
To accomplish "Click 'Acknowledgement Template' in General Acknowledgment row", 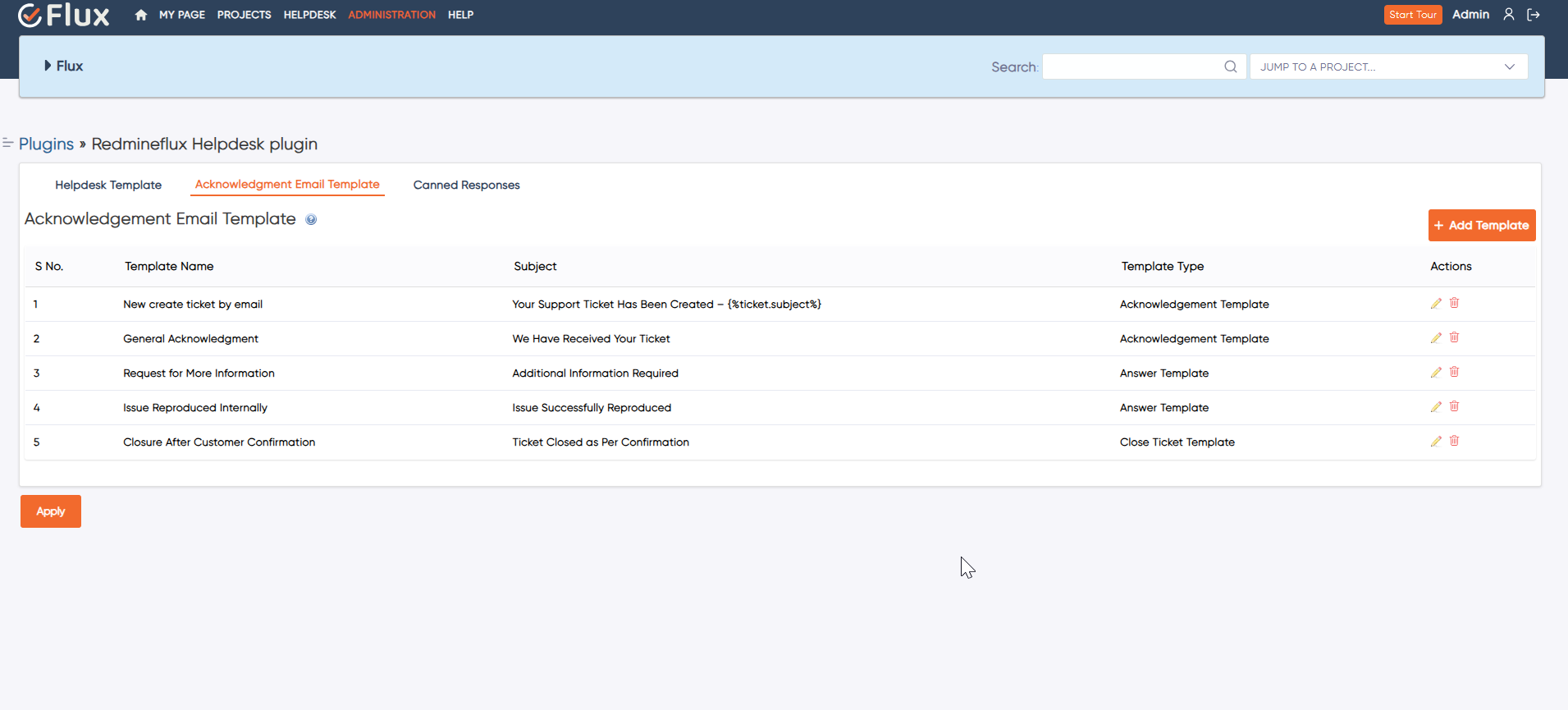I will 1194,339.
